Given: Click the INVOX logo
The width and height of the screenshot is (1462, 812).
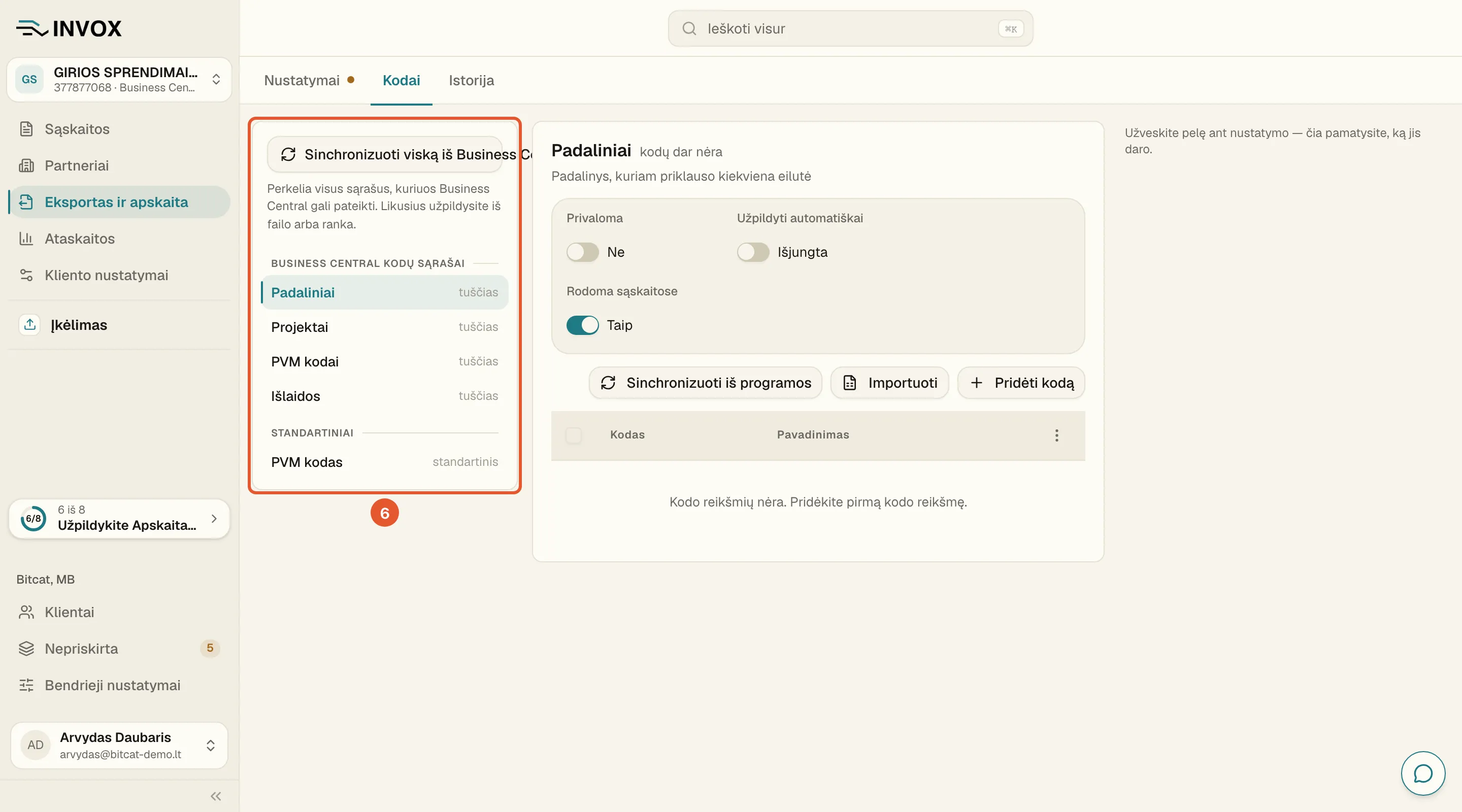Looking at the screenshot, I should [69, 28].
